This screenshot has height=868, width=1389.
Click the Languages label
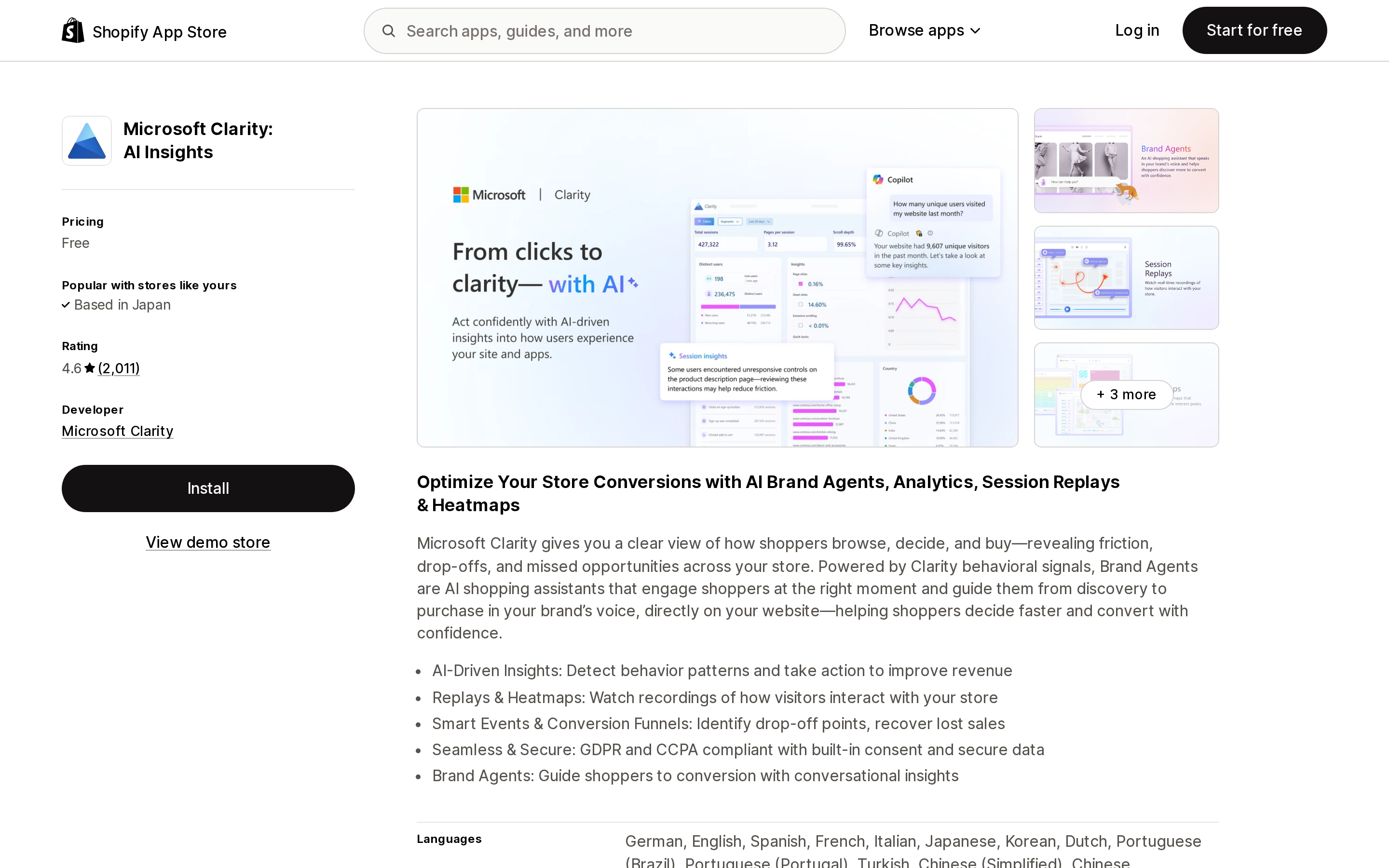click(449, 839)
